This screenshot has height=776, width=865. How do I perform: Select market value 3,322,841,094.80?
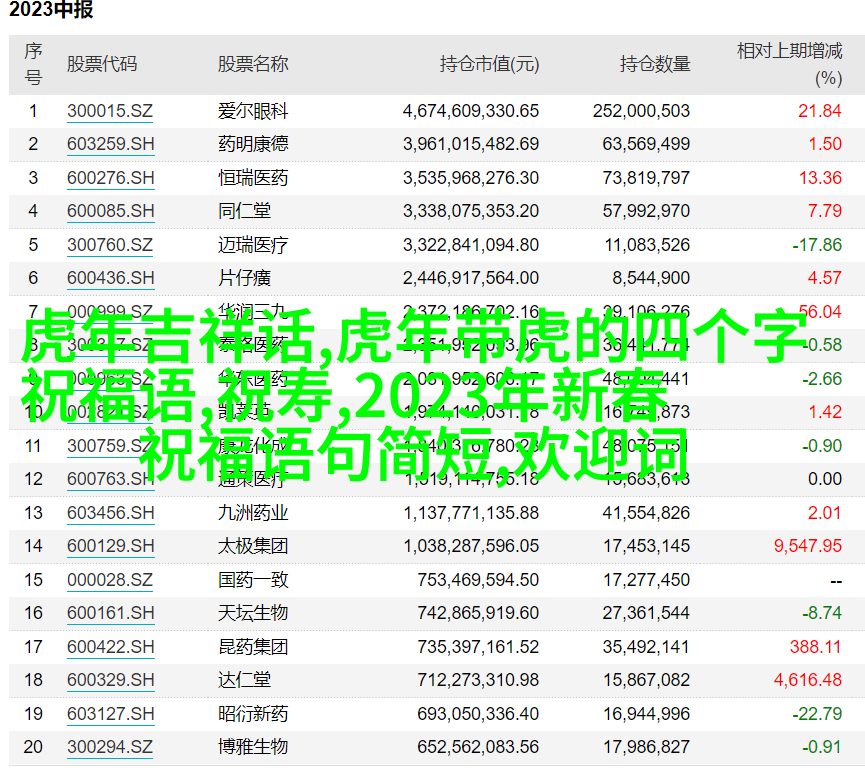click(471, 245)
